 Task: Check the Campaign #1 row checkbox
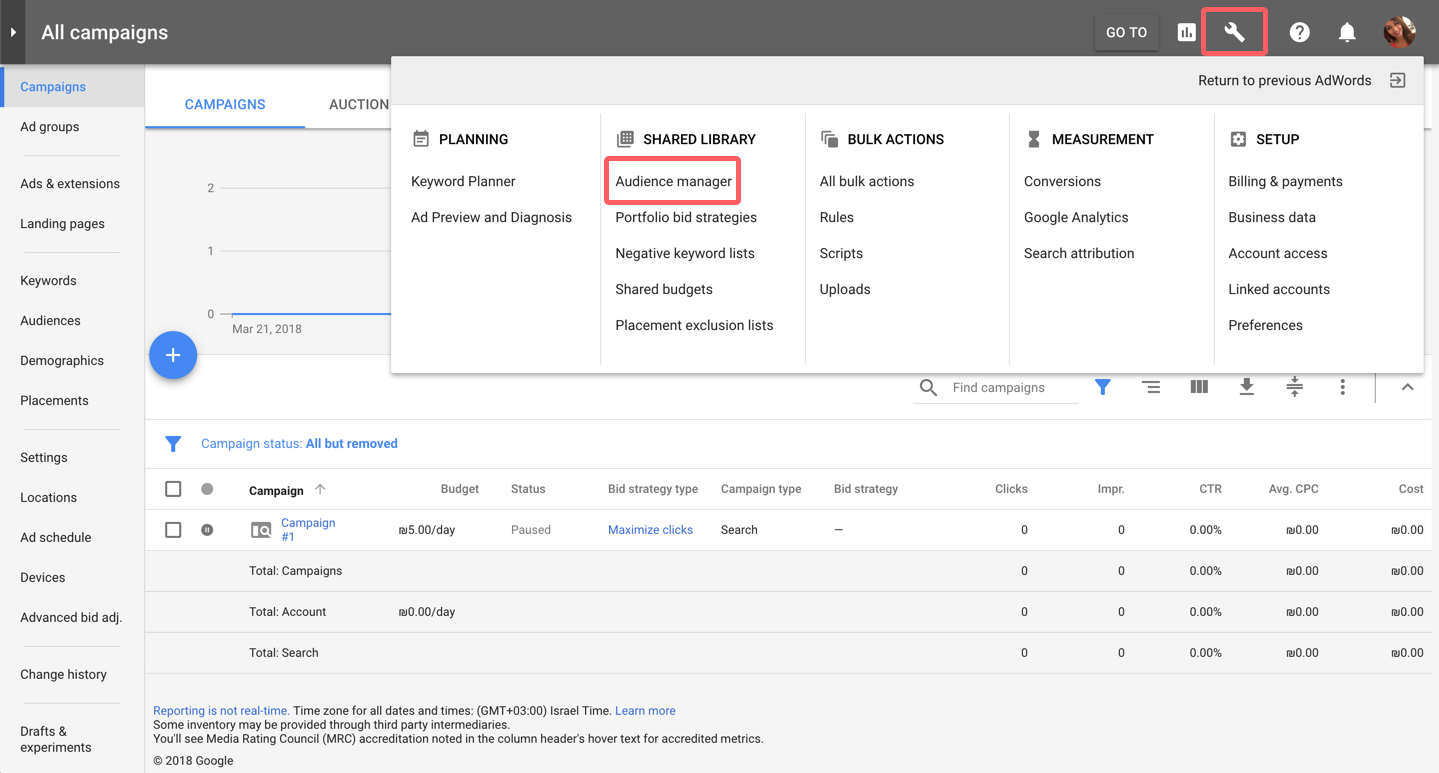pyautogui.click(x=173, y=530)
